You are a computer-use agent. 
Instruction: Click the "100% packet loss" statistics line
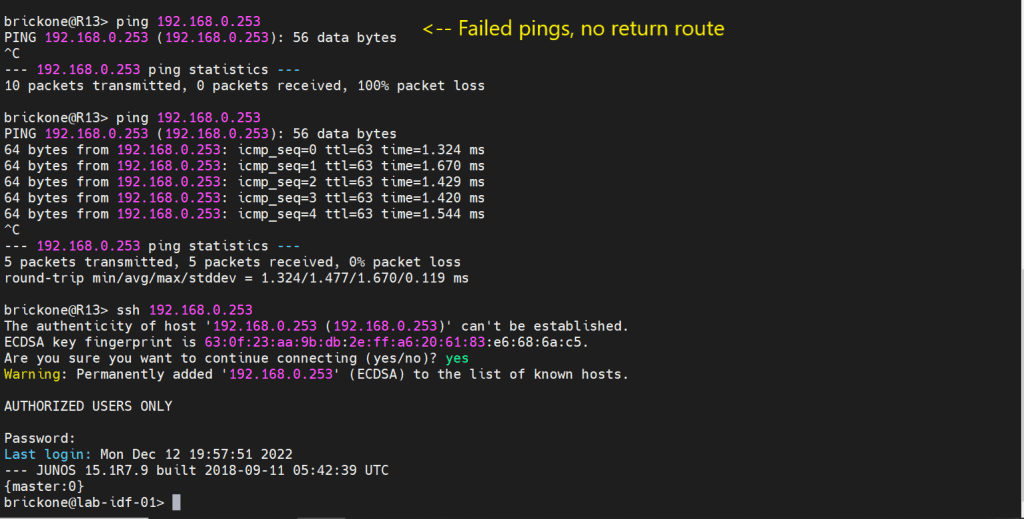[244, 86]
